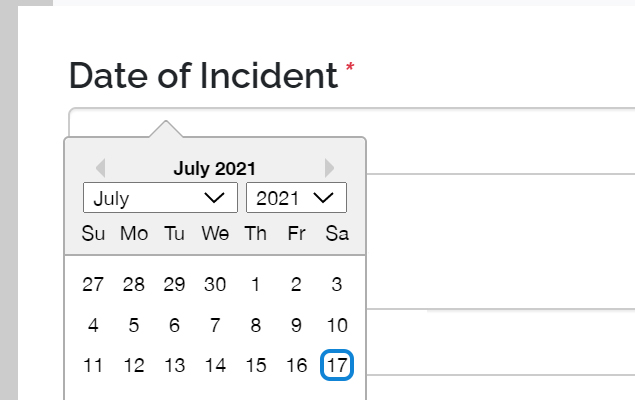Select July 4 in calendar
The width and height of the screenshot is (635, 400).
click(93, 325)
